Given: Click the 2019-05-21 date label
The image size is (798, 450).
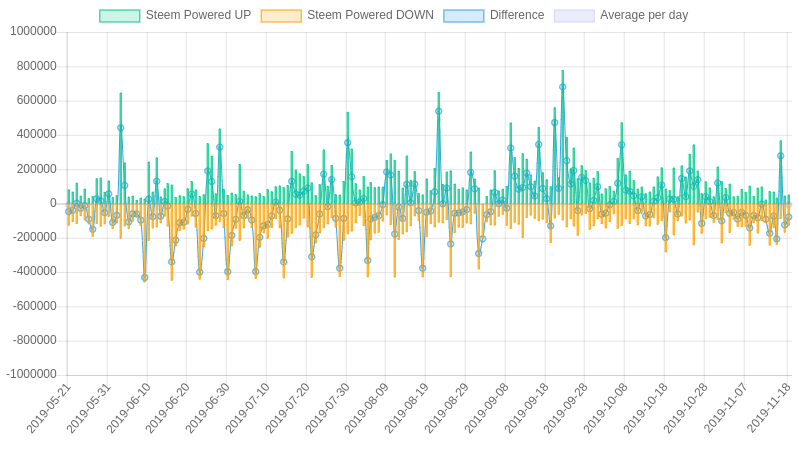Looking at the screenshot, I should tap(49, 408).
